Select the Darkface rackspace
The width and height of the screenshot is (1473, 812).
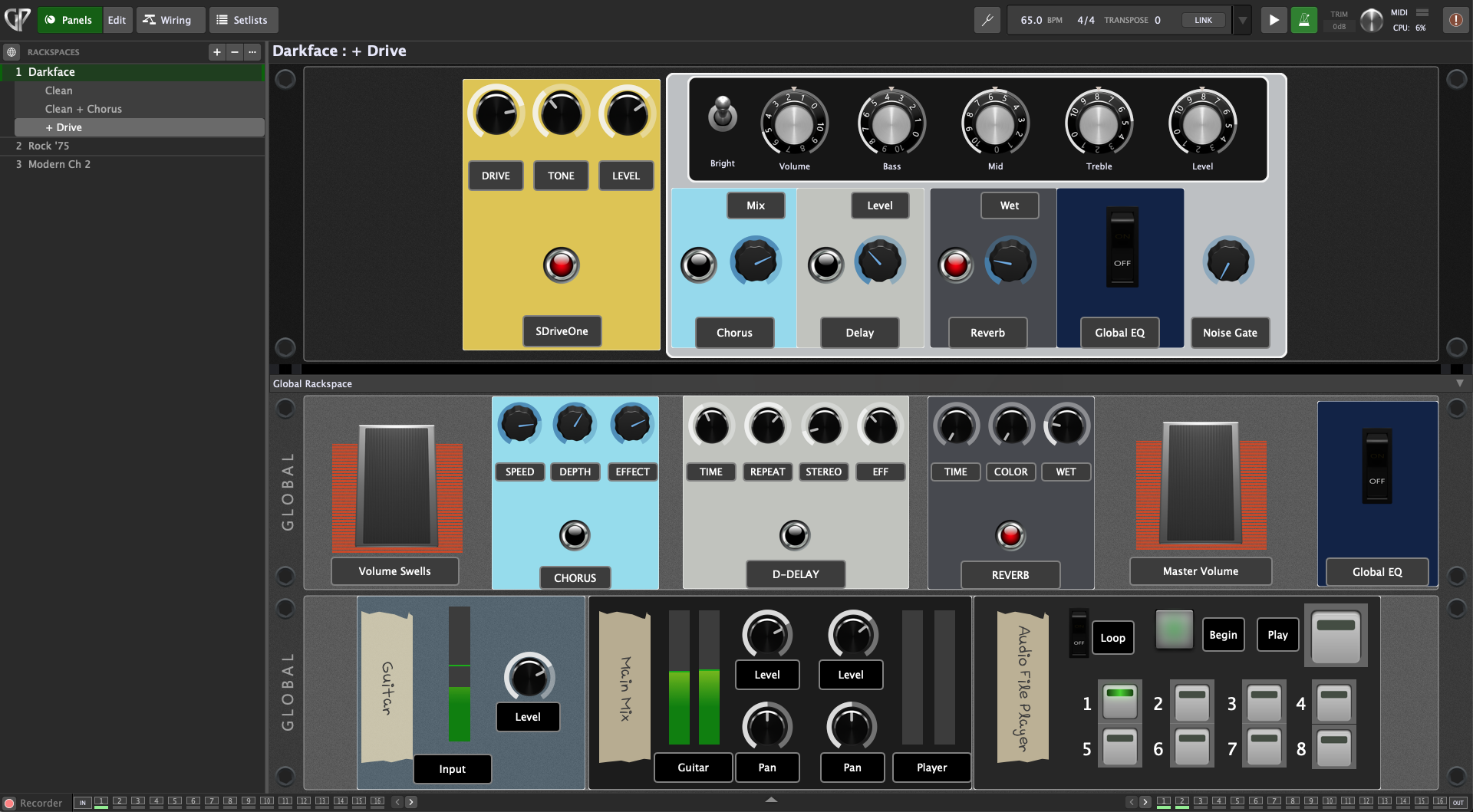pyautogui.click(x=132, y=72)
